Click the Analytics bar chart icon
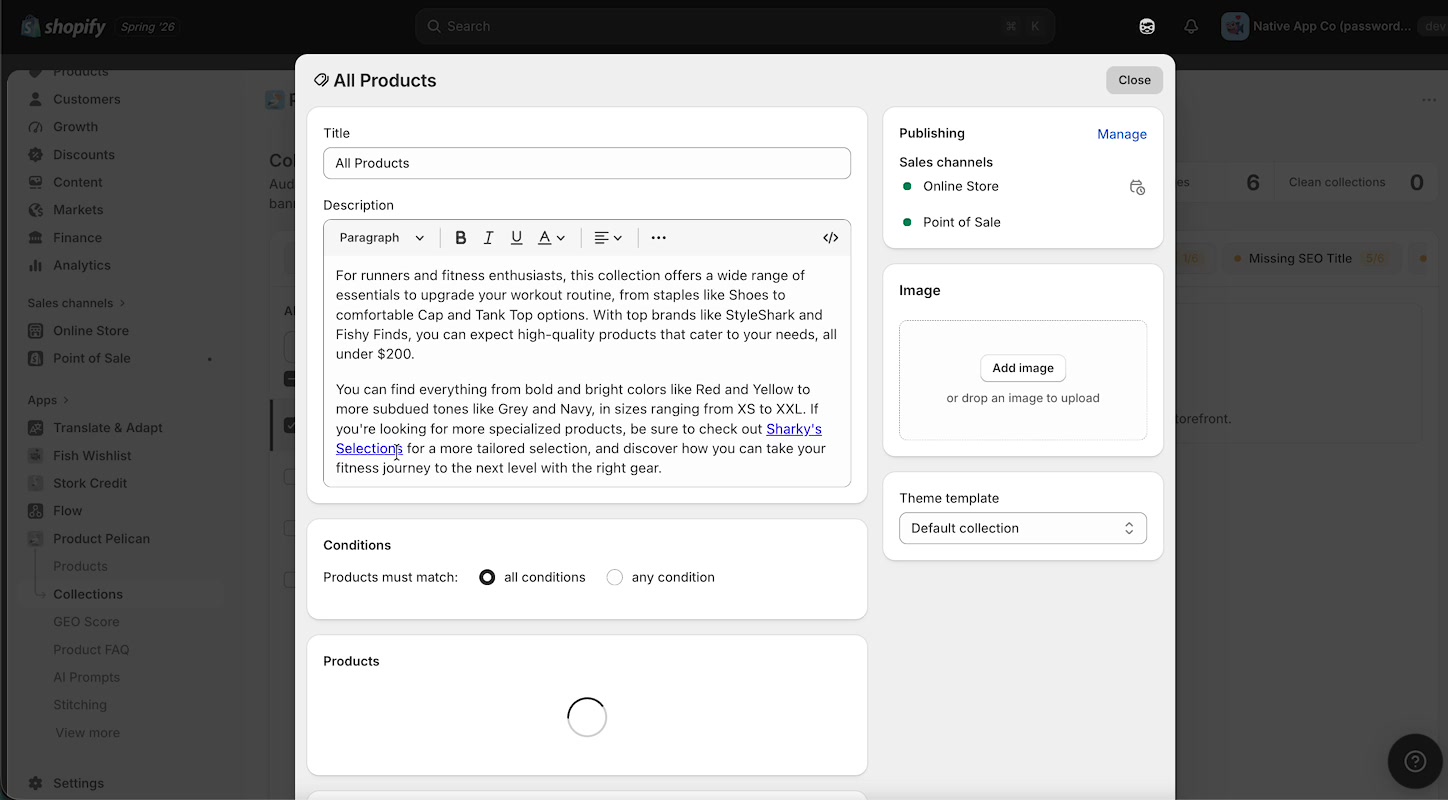1448x800 pixels. tap(36, 265)
